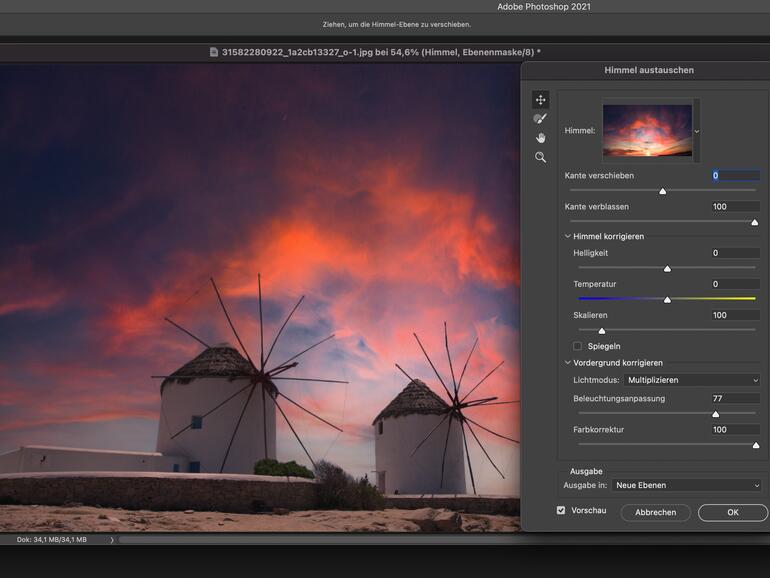Select the document tab 31582280922_1a2cb13327_o-1.jpg
770x578 pixels.
376,52
